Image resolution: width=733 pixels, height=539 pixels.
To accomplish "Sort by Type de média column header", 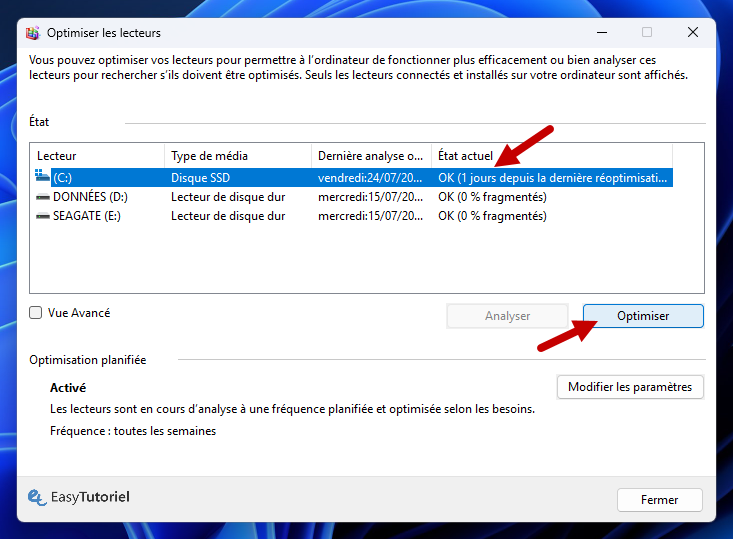I will point(238,156).
